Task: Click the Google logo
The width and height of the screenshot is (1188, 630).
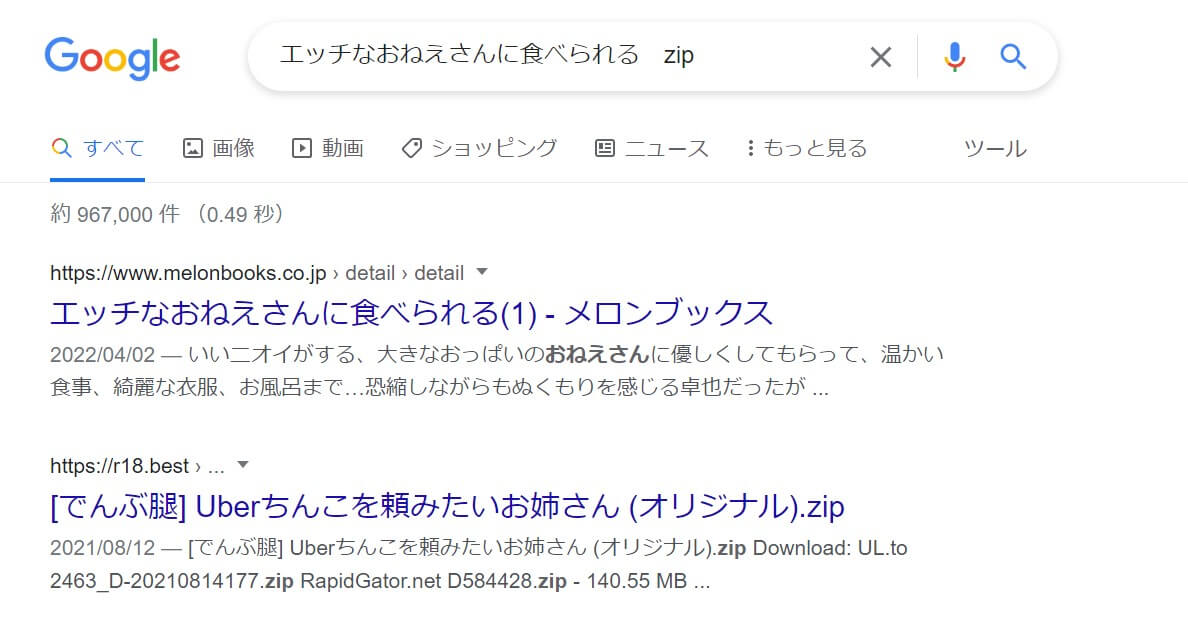Action: 112,58
